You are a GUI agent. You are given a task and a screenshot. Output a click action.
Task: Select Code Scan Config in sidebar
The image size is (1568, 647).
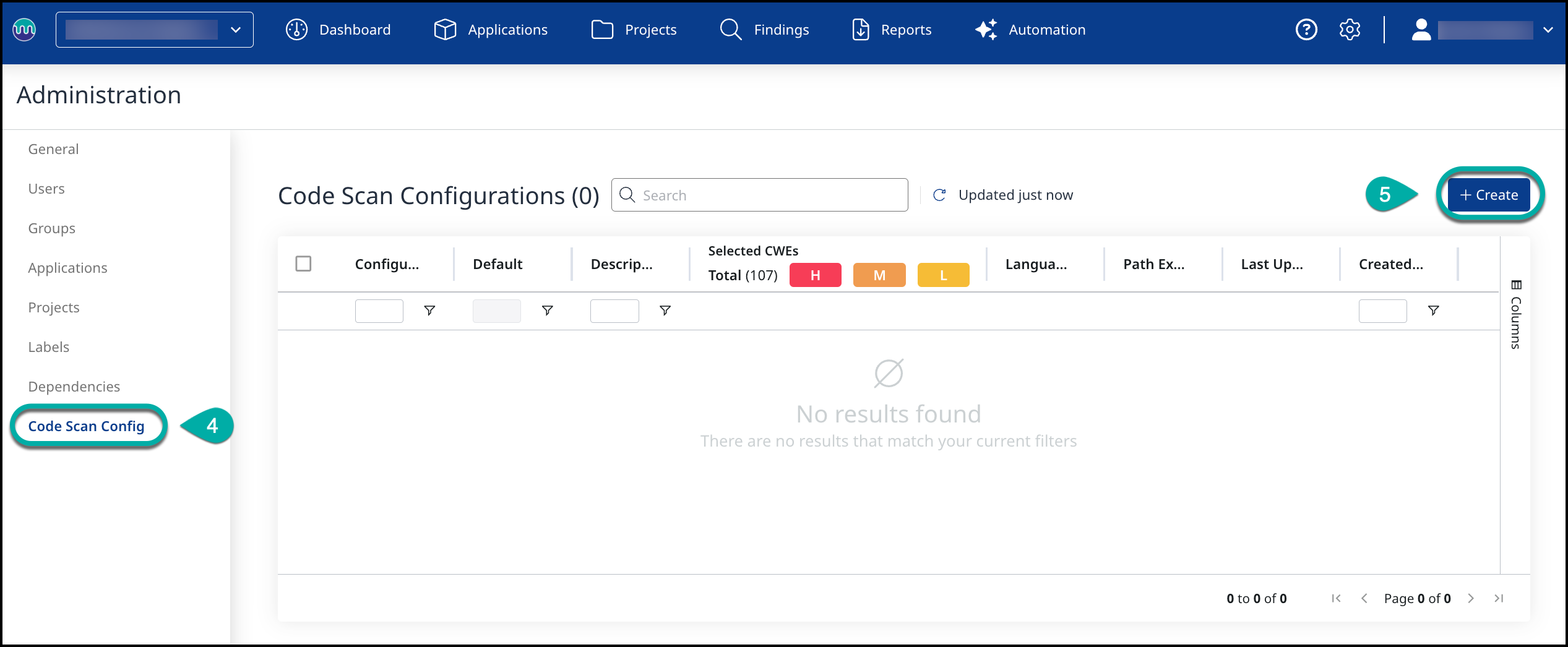point(87,426)
